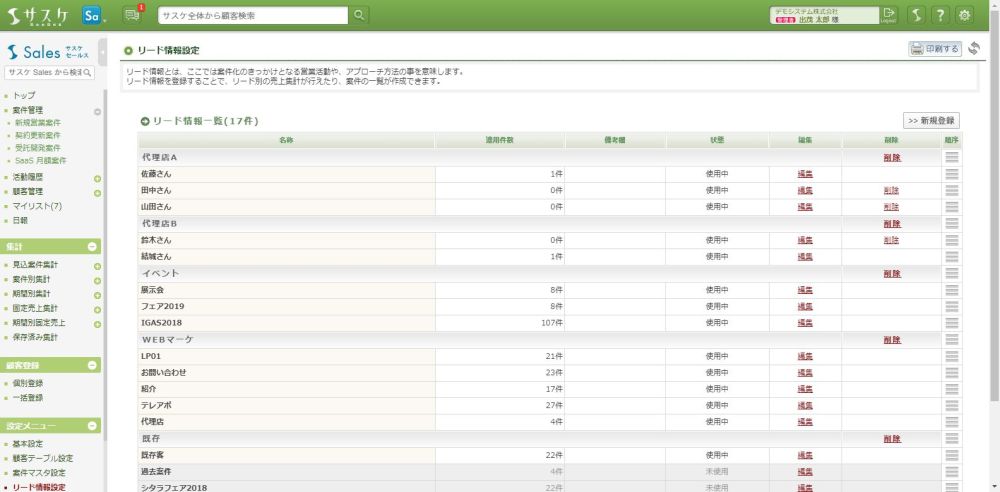Expand 見込案件集計 with its plus icon
This screenshot has height=492, width=1000.
coord(97,266)
